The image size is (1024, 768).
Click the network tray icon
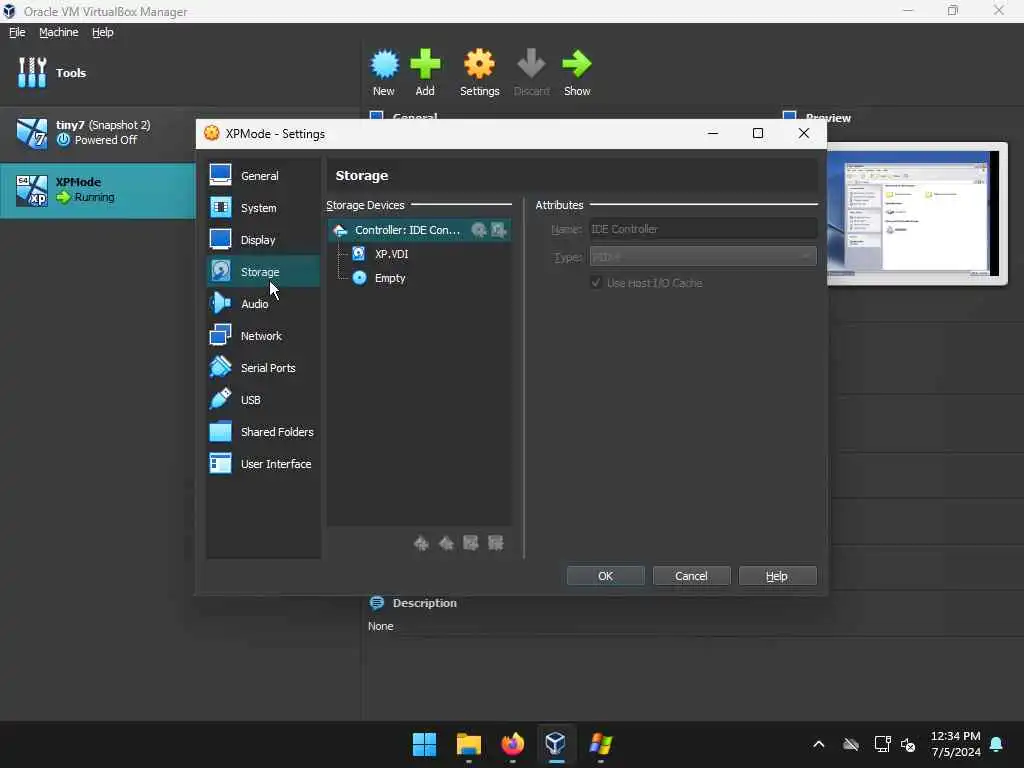(x=882, y=744)
